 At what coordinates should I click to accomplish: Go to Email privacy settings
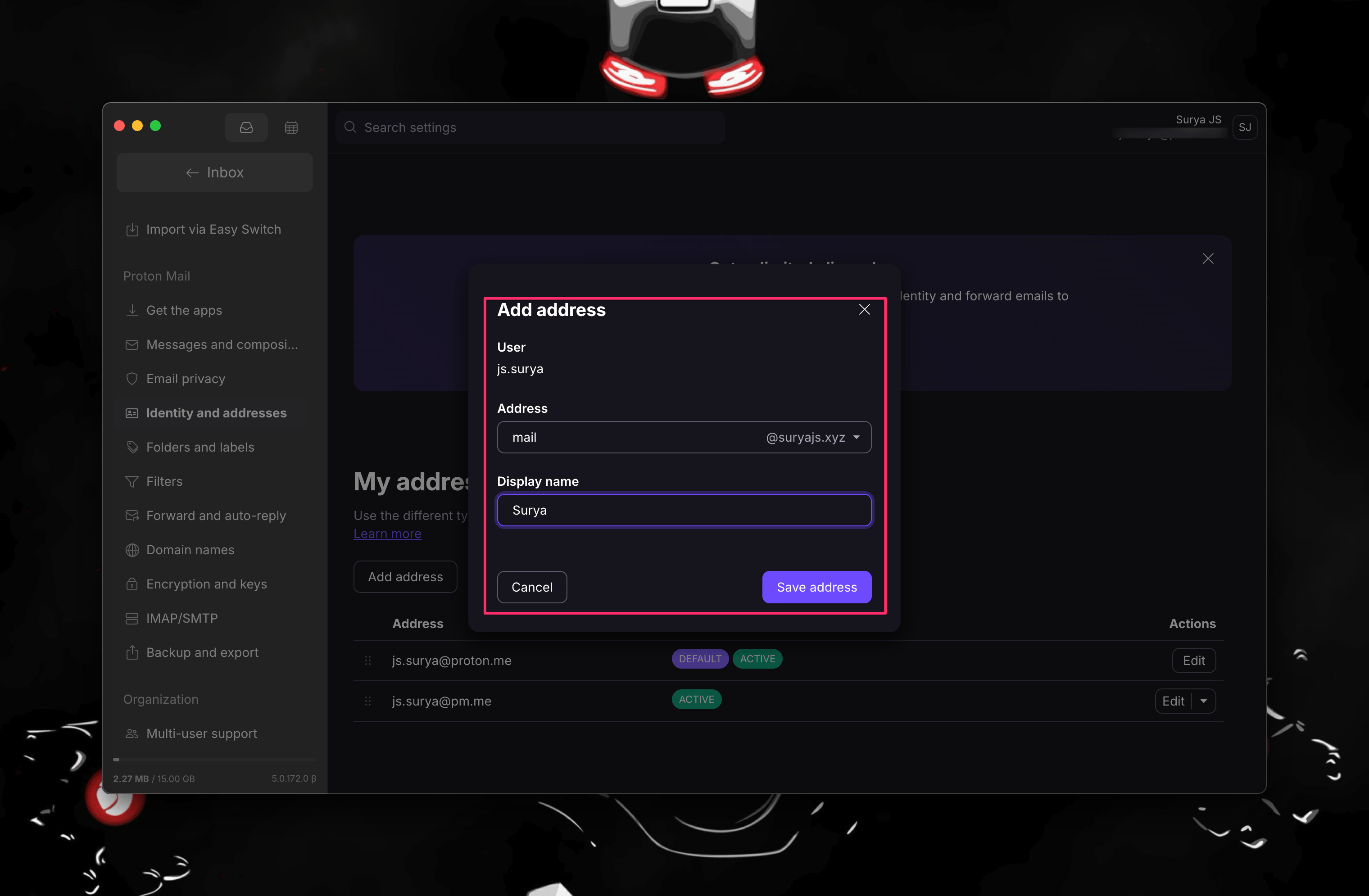[186, 379]
